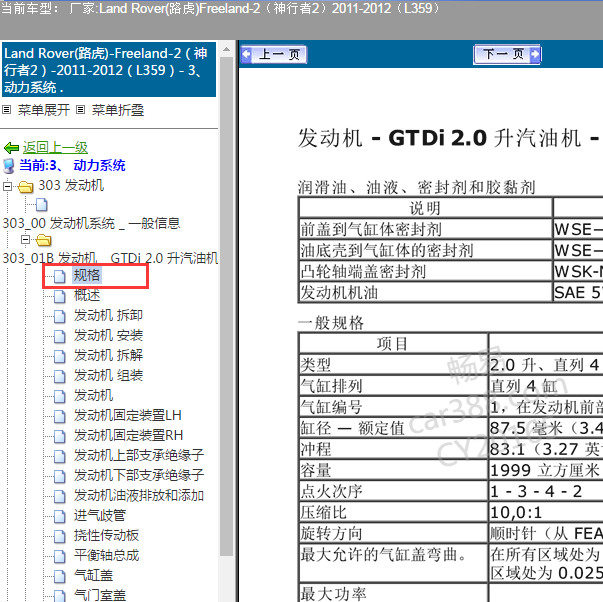Go to next page with 下一页
Screen dimensions: 603x602
507,55
